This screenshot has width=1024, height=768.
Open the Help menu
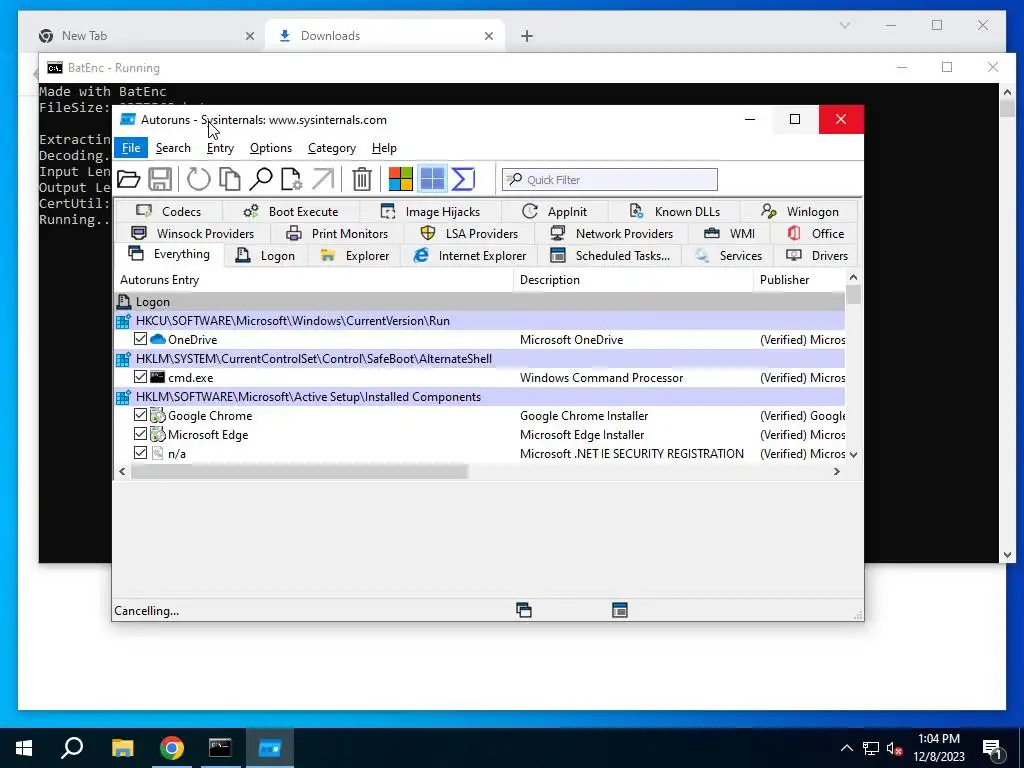[x=384, y=148]
